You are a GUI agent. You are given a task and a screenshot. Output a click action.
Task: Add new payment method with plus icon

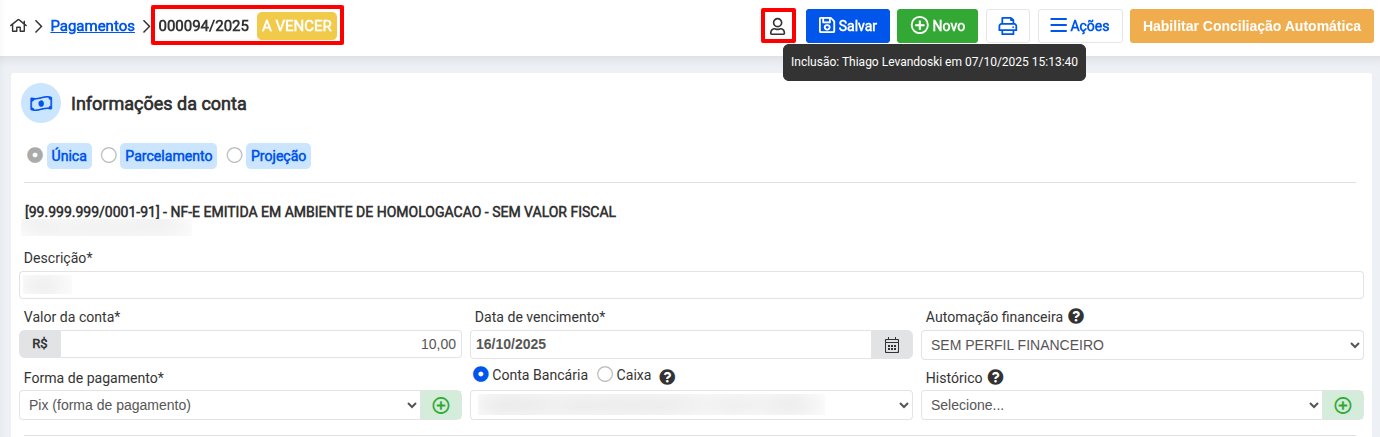coord(441,405)
